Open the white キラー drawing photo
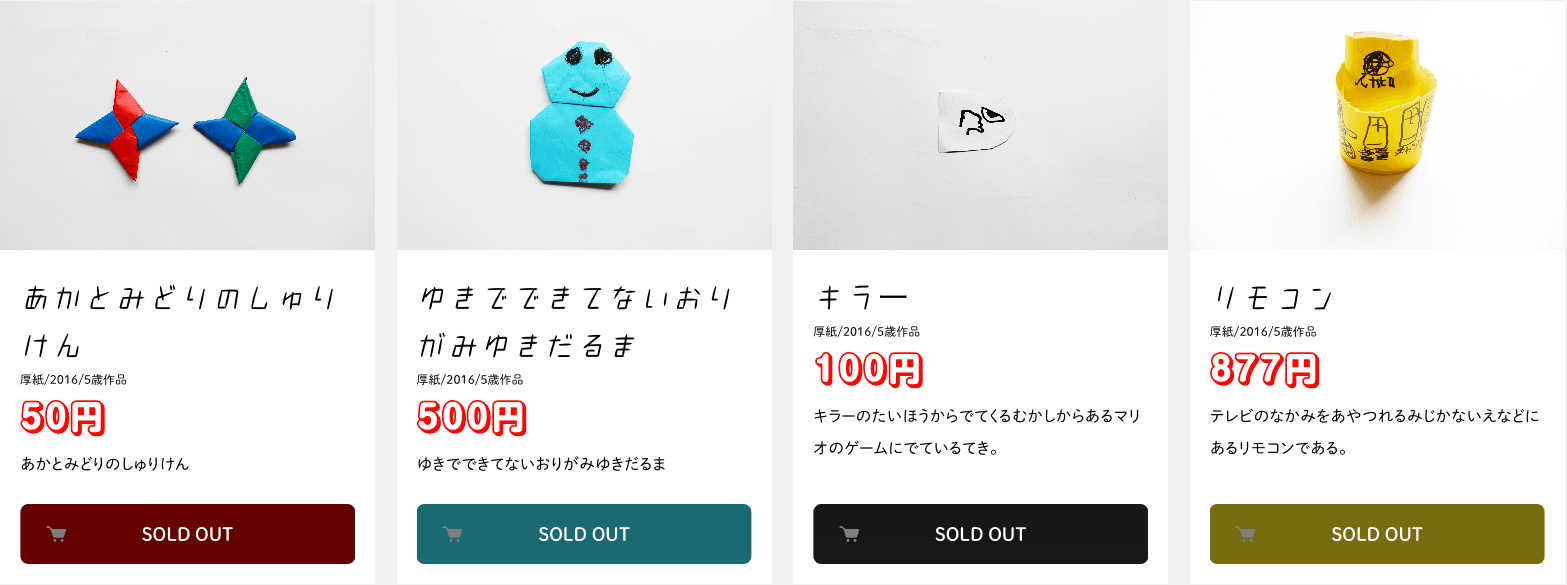The image size is (1567, 585). (x=981, y=125)
